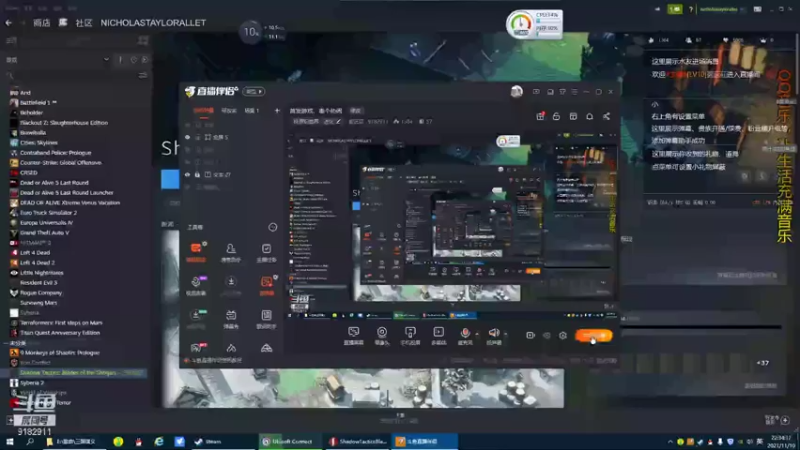Screen dimensions: 800x450
Task: Click the speaker volume icon in bottom bar
Action: [x=493, y=335]
